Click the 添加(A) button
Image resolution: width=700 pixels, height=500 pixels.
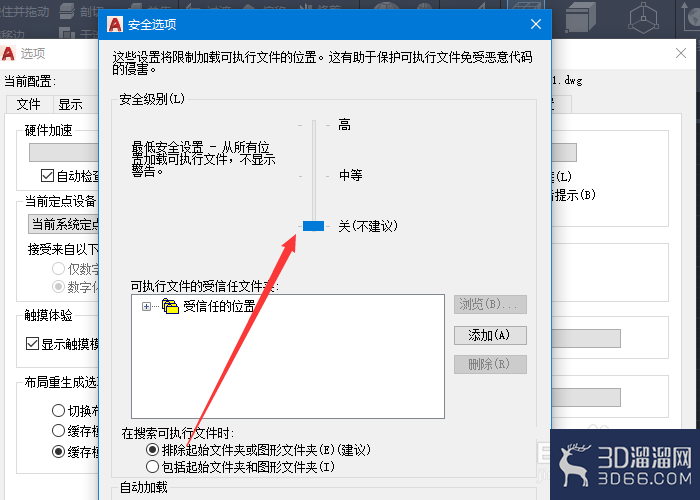490,335
